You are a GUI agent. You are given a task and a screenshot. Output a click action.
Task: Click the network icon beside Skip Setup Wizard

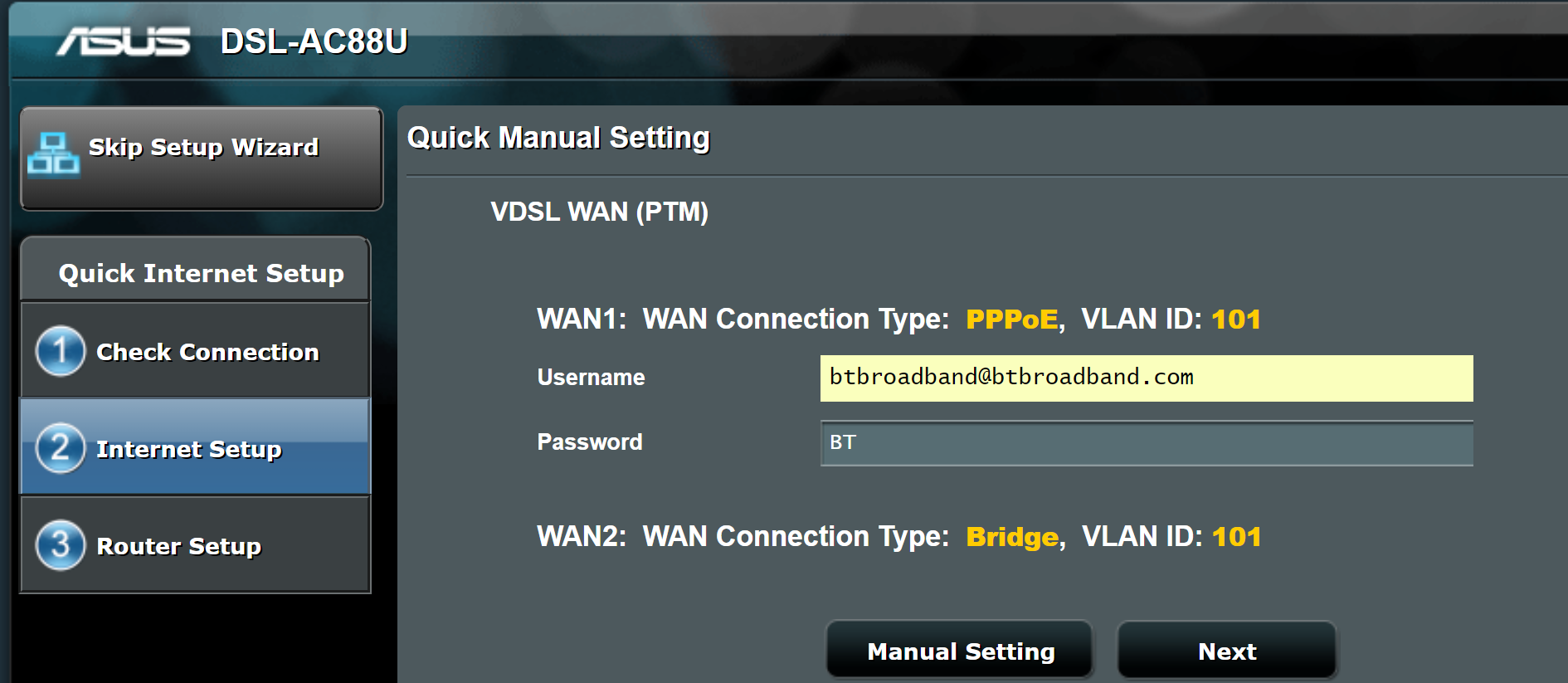click(x=54, y=154)
